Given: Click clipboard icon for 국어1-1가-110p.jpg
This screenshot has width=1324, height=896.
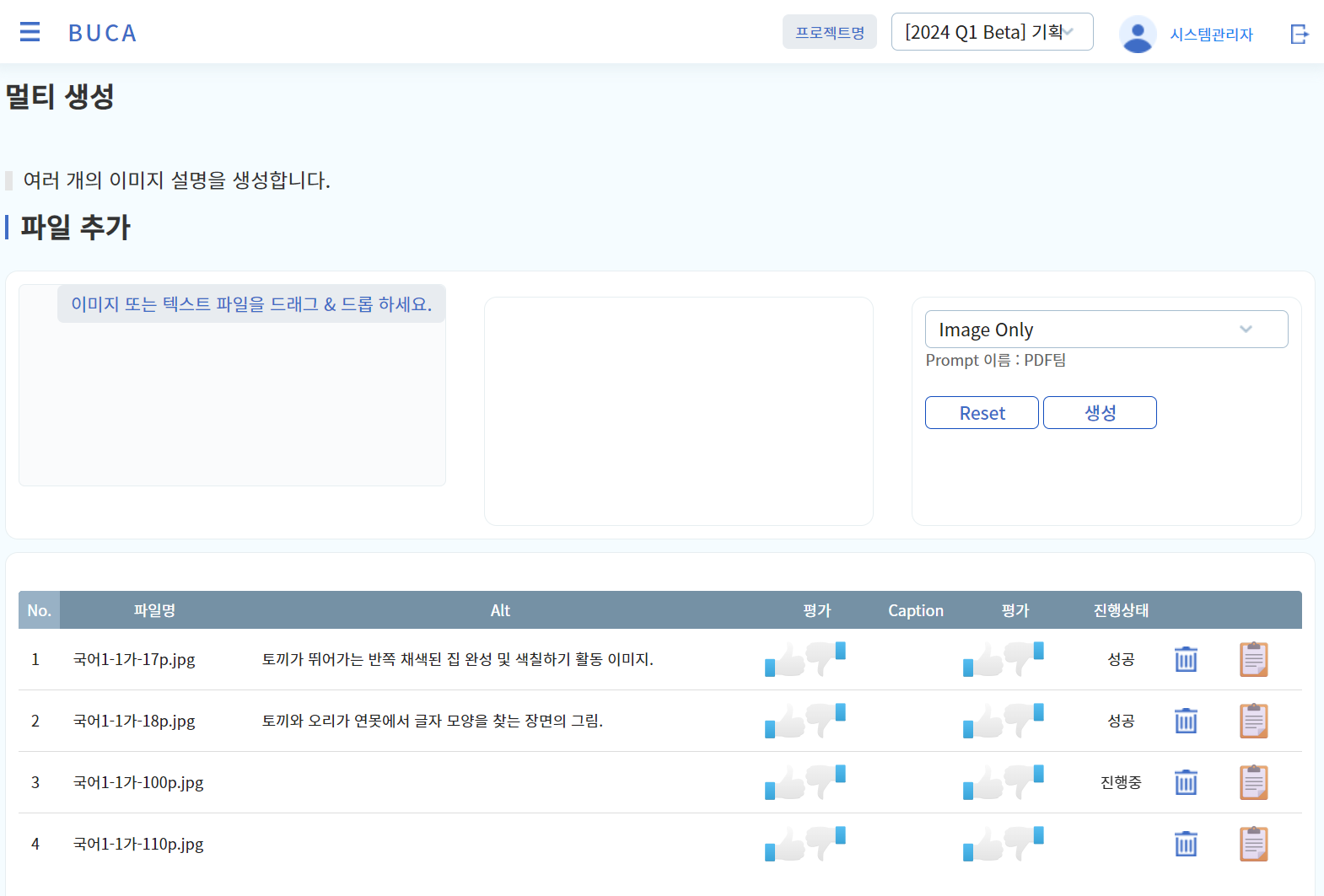Looking at the screenshot, I should pyautogui.click(x=1253, y=844).
